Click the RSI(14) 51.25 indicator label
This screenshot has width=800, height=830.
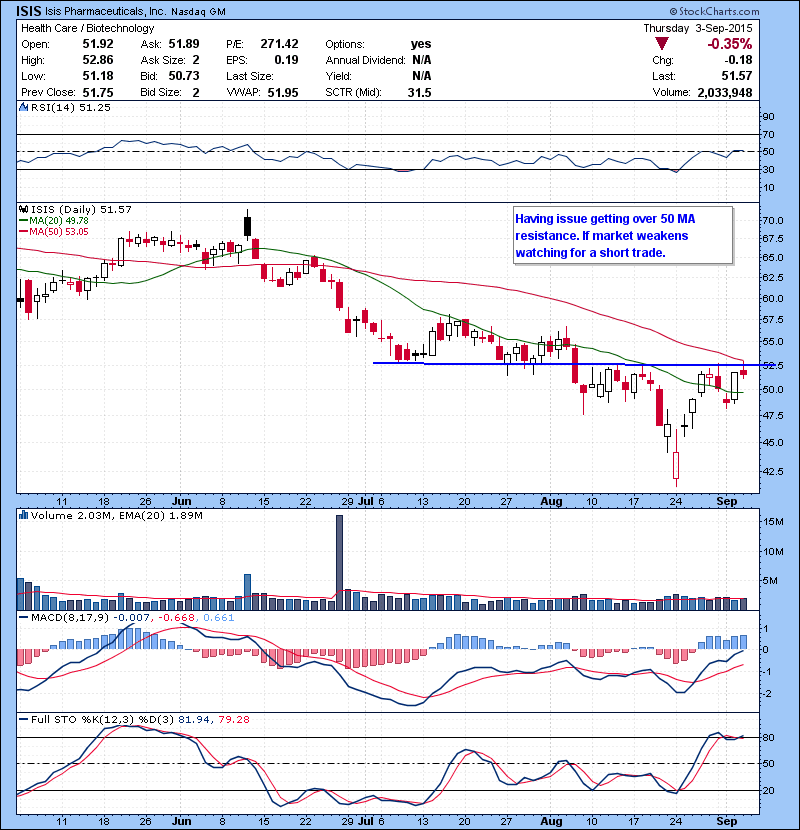pos(71,107)
